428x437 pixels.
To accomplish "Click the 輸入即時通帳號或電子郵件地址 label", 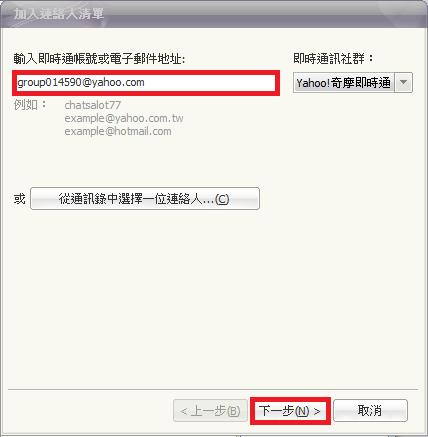I will tap(99, 59).
